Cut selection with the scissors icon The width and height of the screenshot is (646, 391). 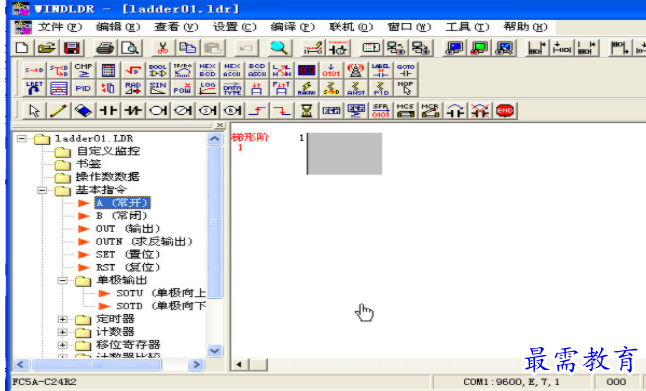click(x=163, y=48)
